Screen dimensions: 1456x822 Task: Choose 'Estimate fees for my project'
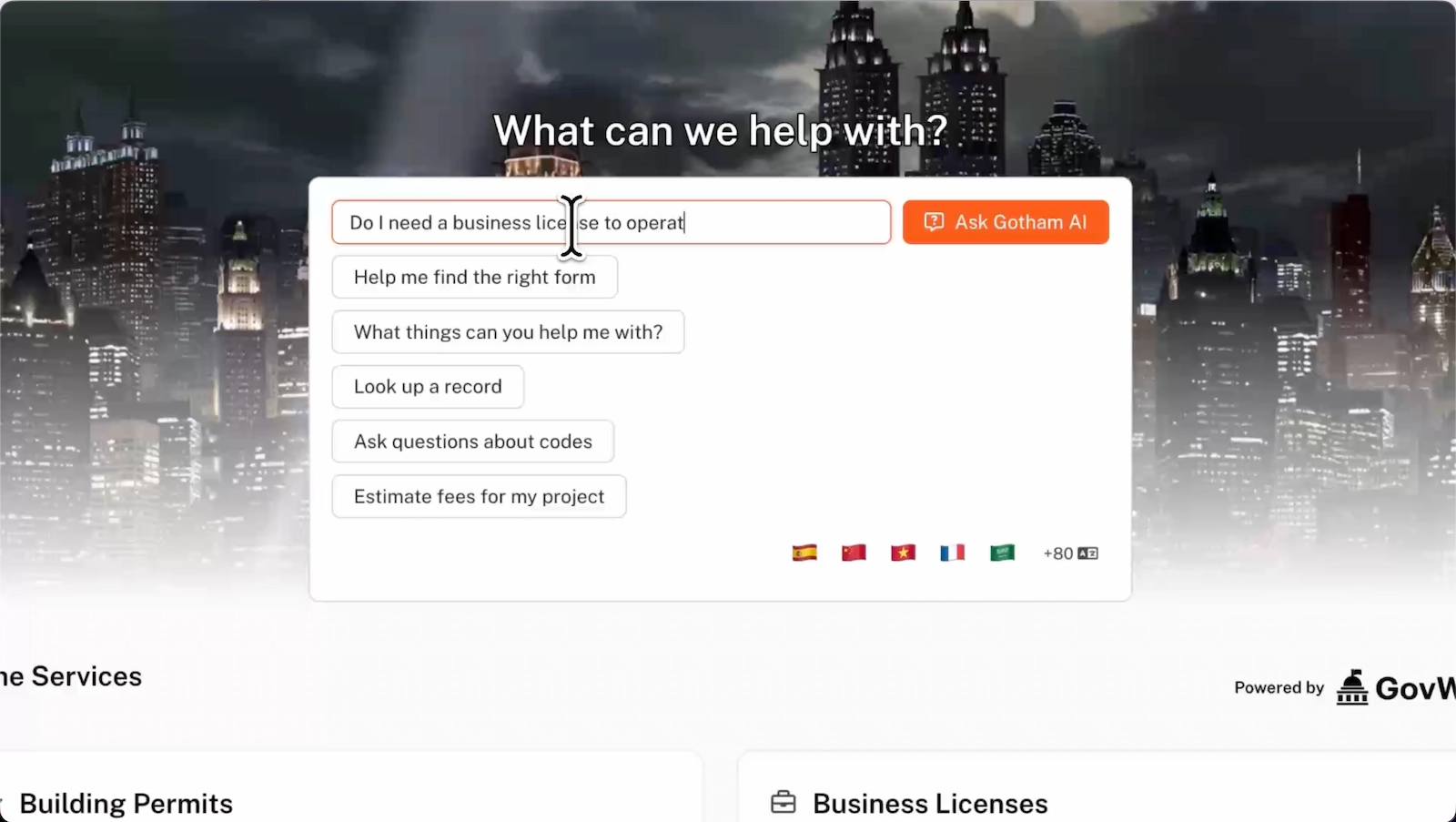pos(479,496)
